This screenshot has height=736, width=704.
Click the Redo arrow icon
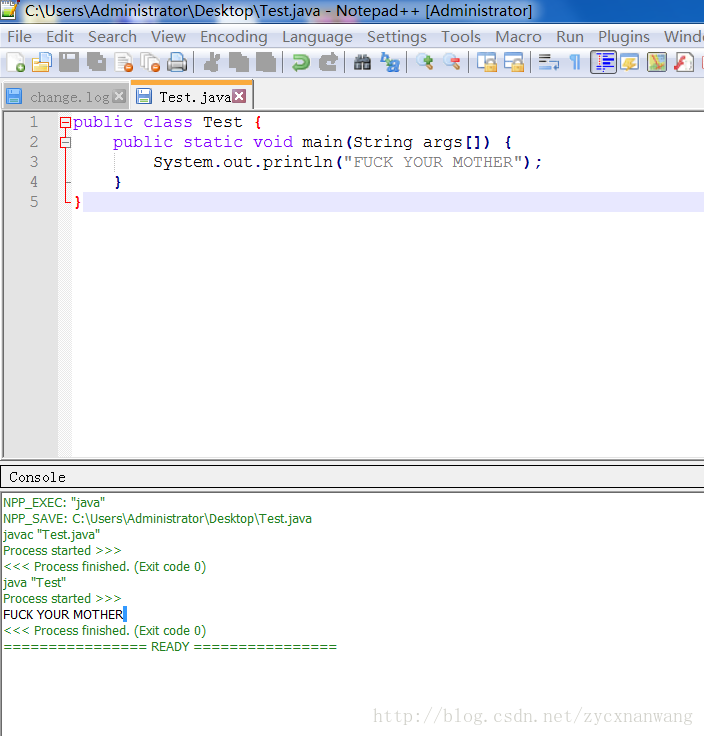tap(328, 62)
